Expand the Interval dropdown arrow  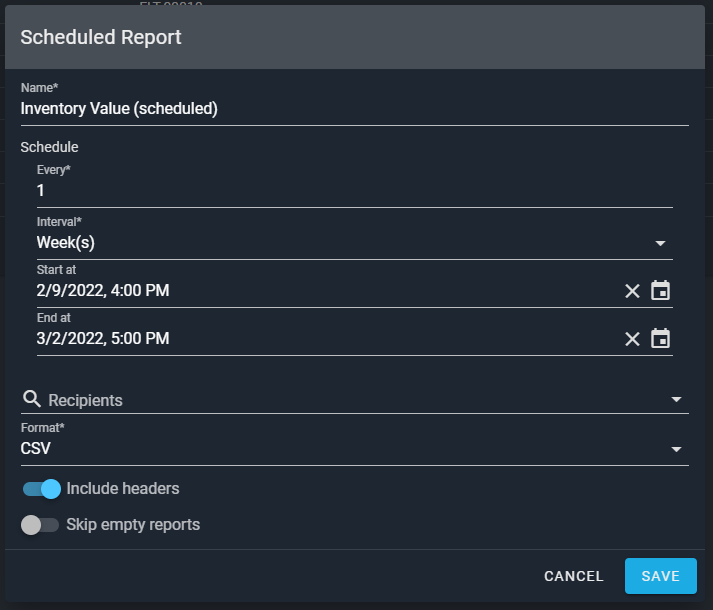(660, 243)
